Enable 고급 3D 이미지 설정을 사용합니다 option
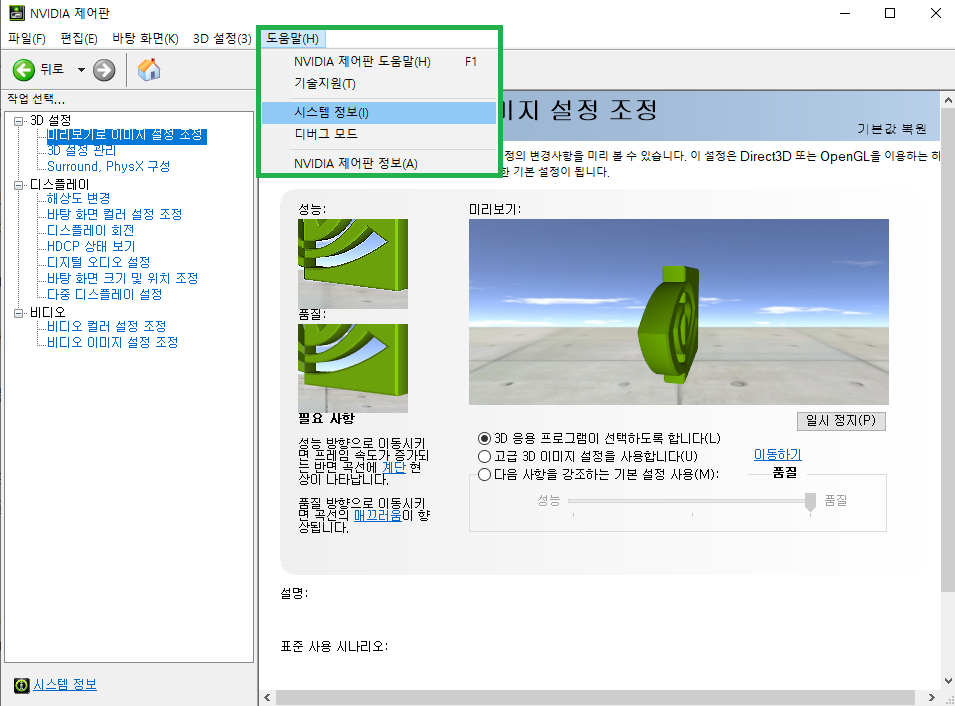Viewport: 955px width, 706px height. click(483, 455)
